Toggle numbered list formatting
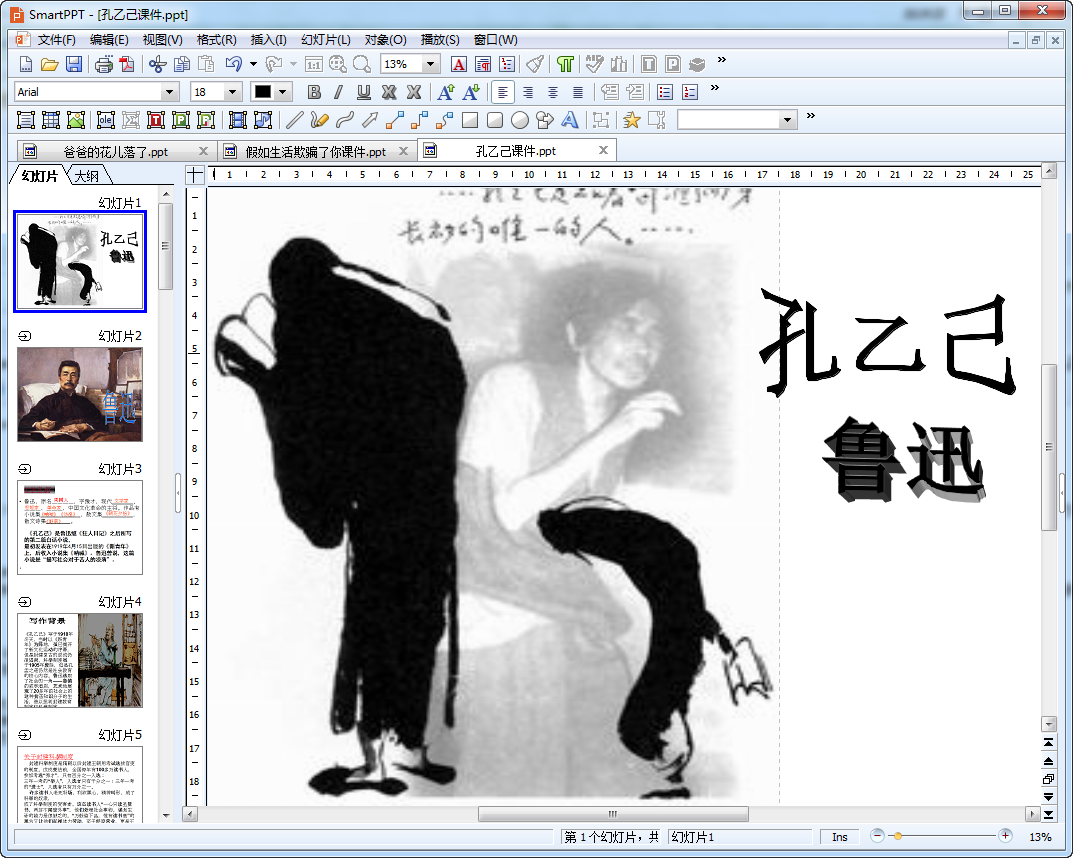This screenshot has height=858, width=1073. tap(690, 92)
